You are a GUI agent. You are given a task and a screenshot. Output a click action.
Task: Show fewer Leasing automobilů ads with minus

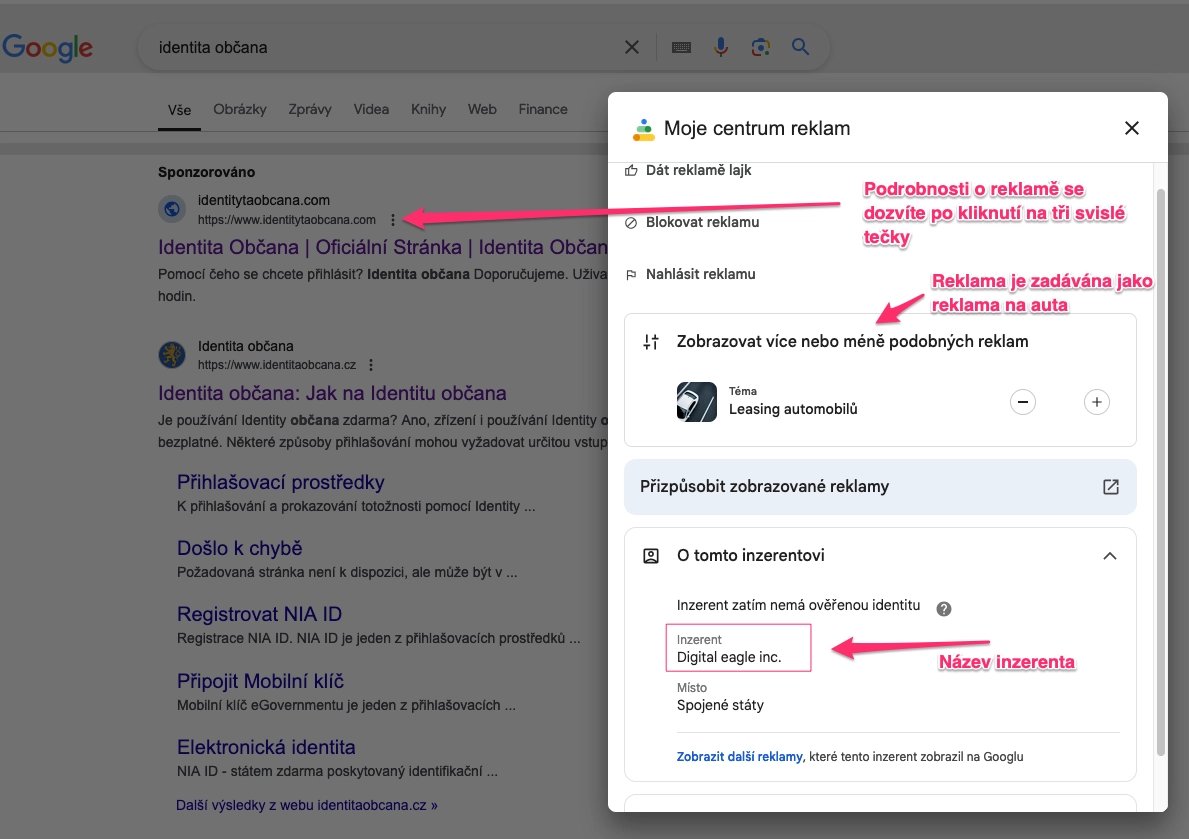(x=1022, y=401)
